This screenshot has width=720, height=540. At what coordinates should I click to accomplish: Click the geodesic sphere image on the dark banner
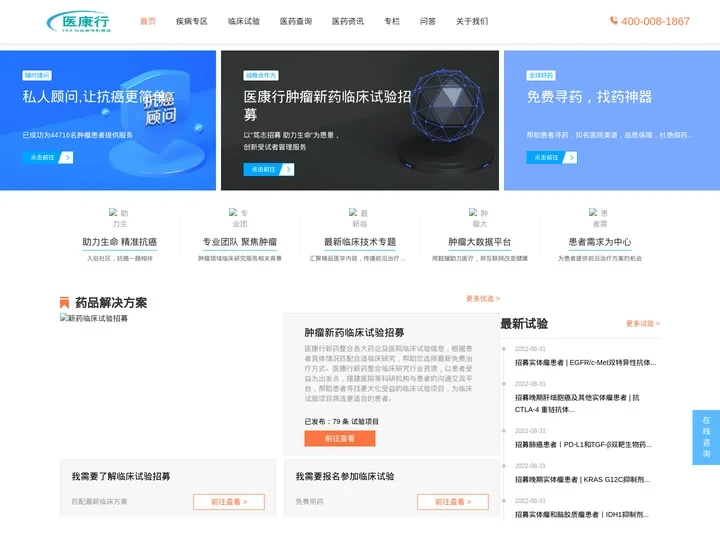pyautogui.click(x=446, y=106)
